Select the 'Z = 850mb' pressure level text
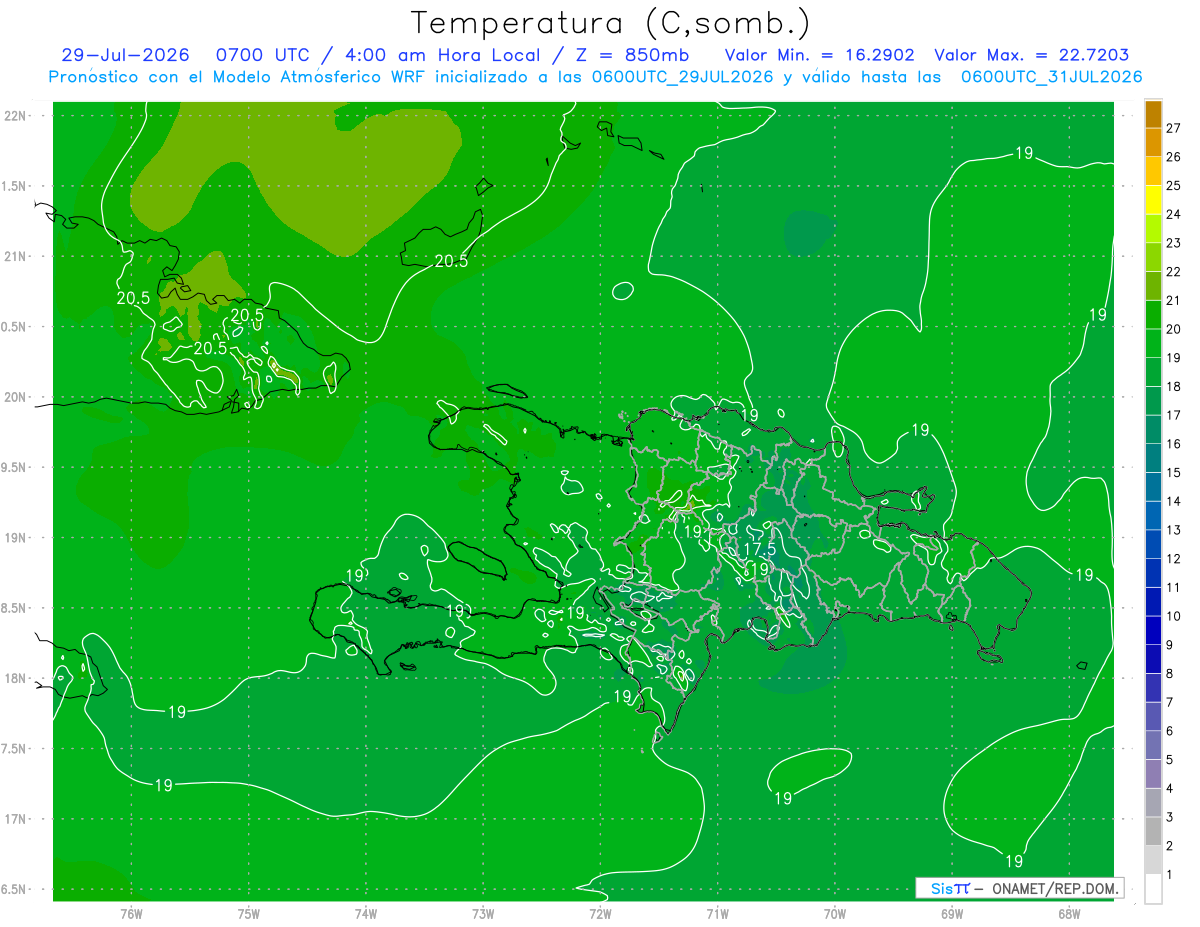 click(x=632, y=56)
